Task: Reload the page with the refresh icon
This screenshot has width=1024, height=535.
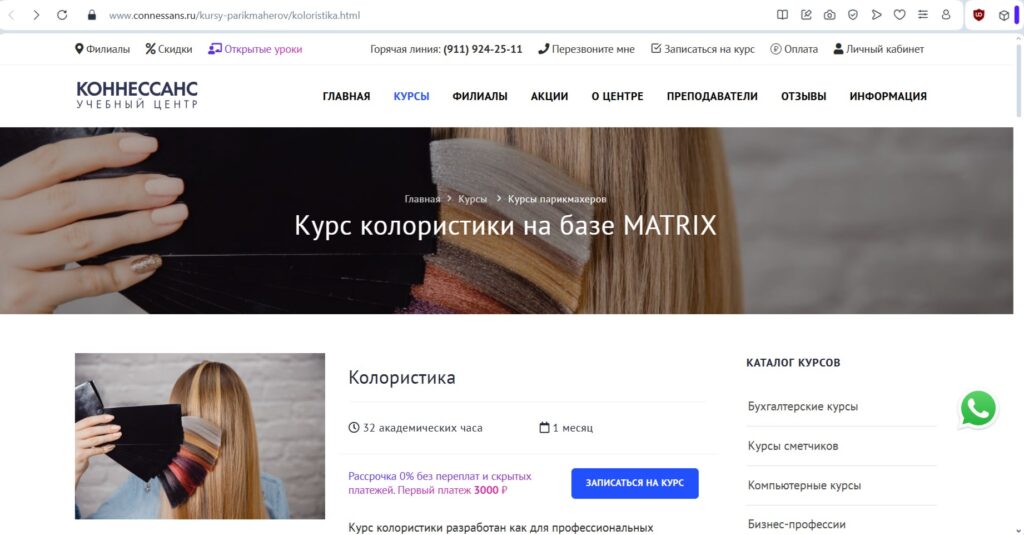Action: click(x=62, y=15)
